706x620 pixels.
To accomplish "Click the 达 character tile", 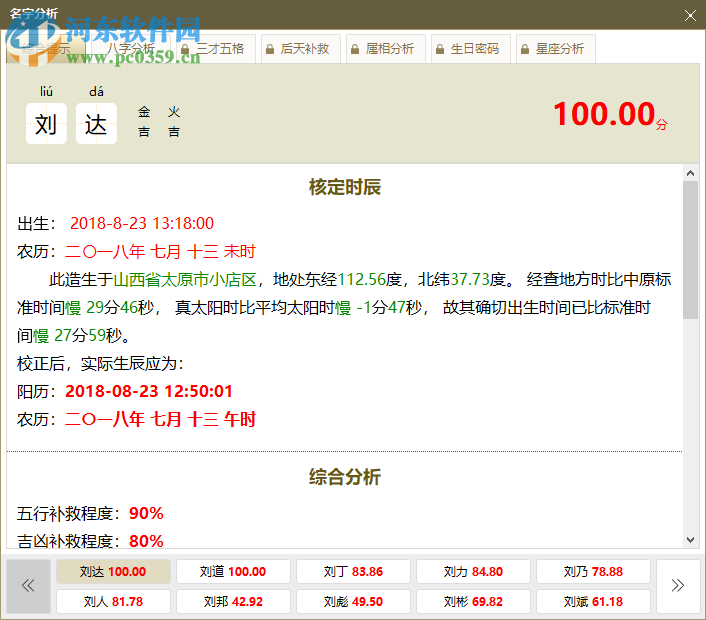I will click(x=96, y=123).
